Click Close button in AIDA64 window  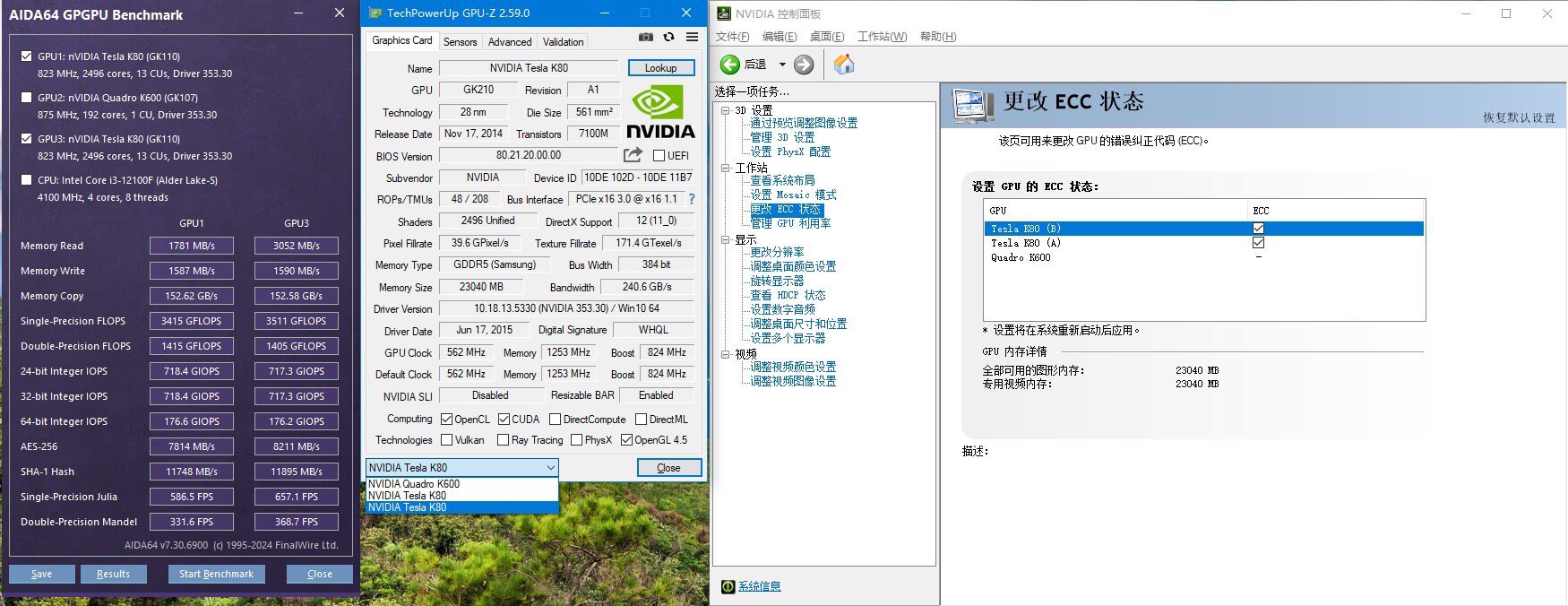(320, 574)
